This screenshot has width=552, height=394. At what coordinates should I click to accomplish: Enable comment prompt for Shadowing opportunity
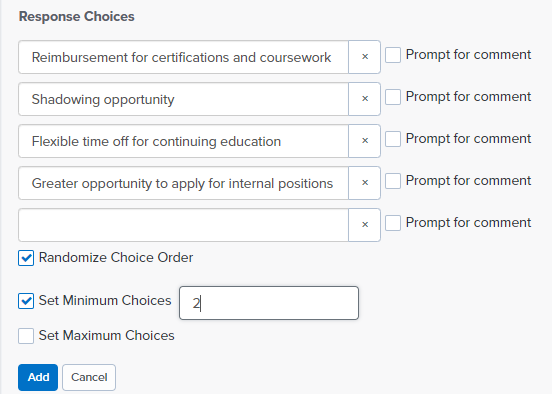tap(393, 97)
